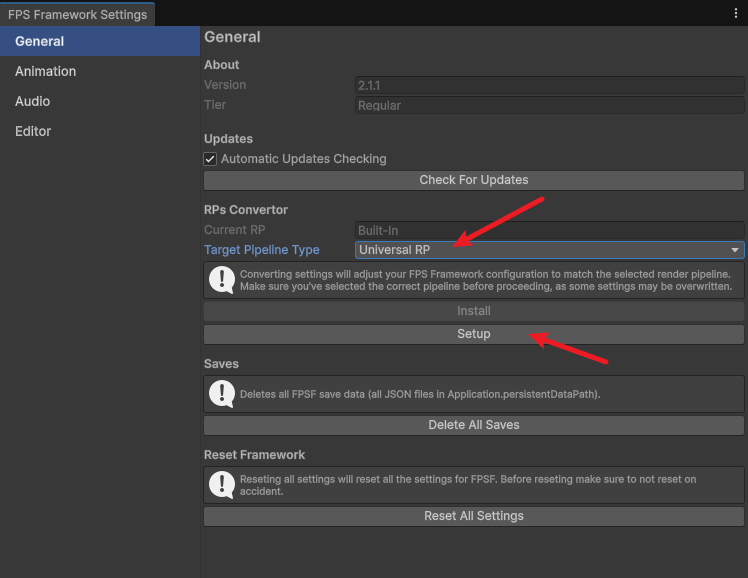
Task: Click the Saves section heading
Action: click(221, 364)
